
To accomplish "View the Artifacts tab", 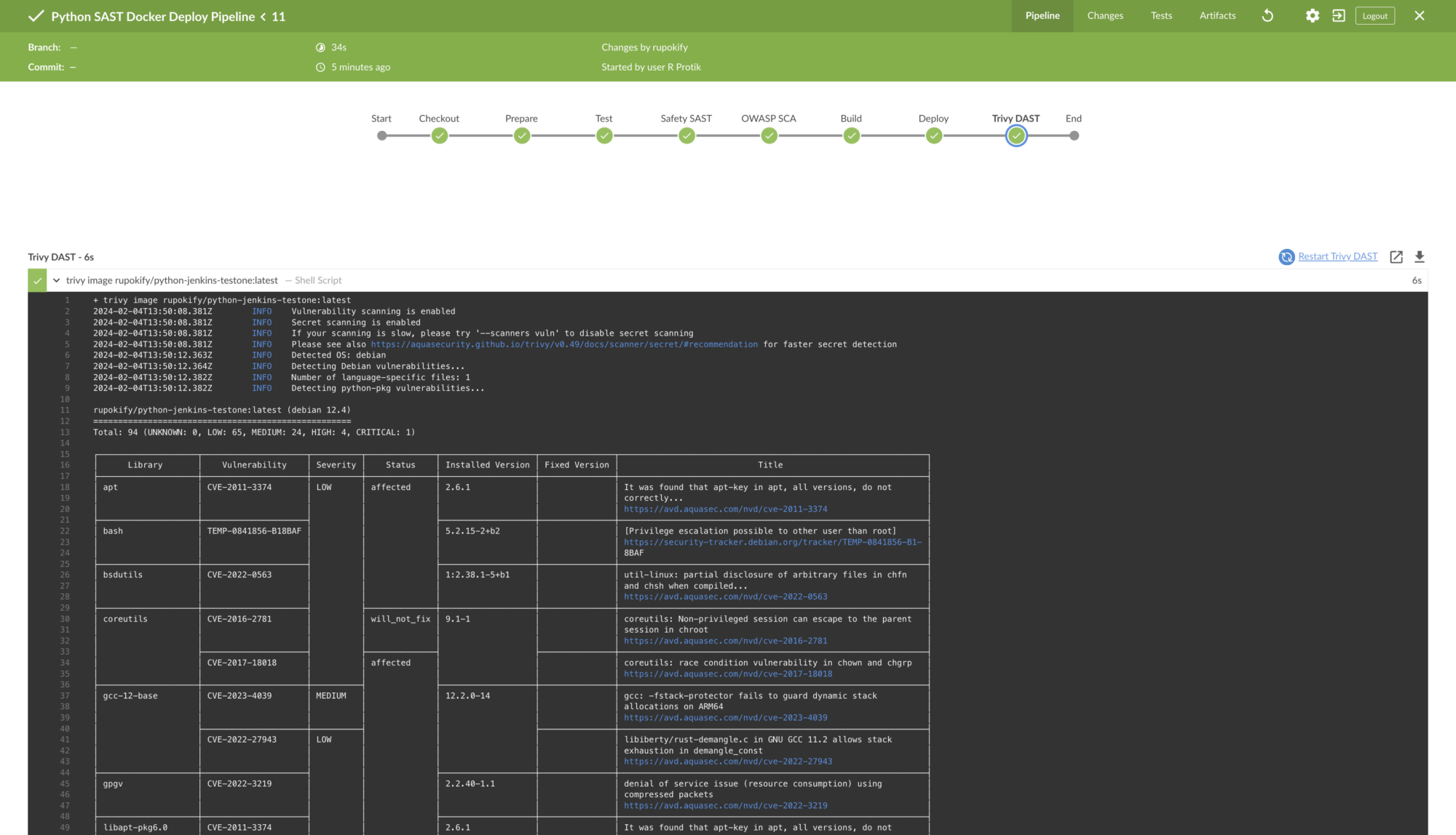I will 1217,15.
